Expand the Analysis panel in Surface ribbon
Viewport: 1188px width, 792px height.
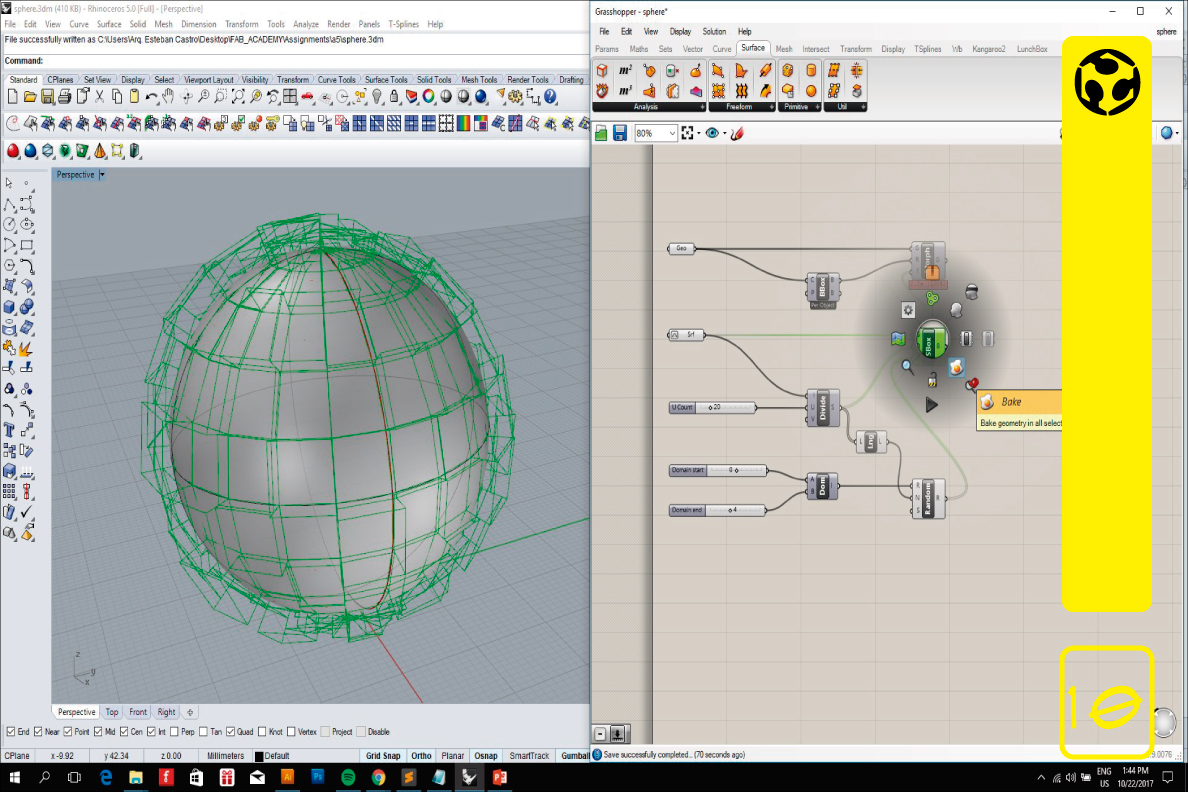click(701, 107)
